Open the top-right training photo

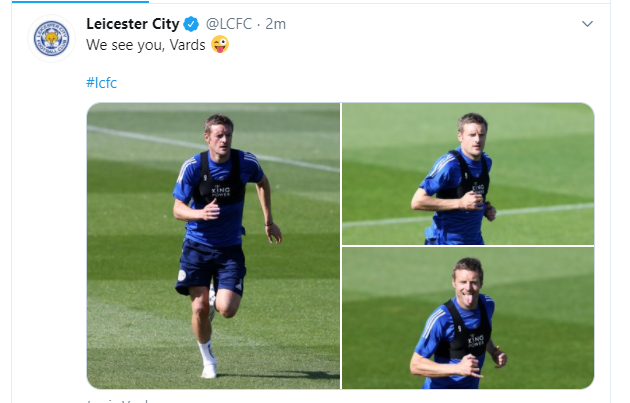tap(468, 174)
